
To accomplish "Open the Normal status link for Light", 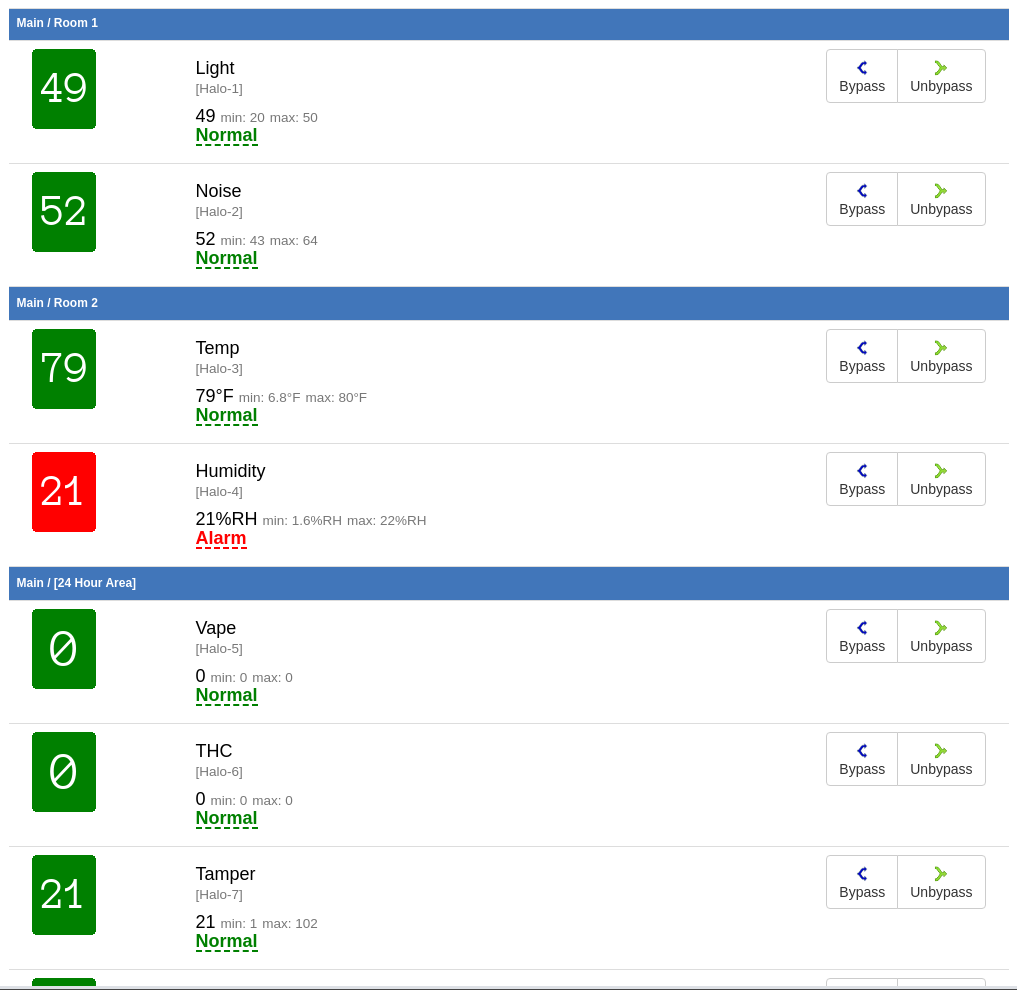I will 226,135.
